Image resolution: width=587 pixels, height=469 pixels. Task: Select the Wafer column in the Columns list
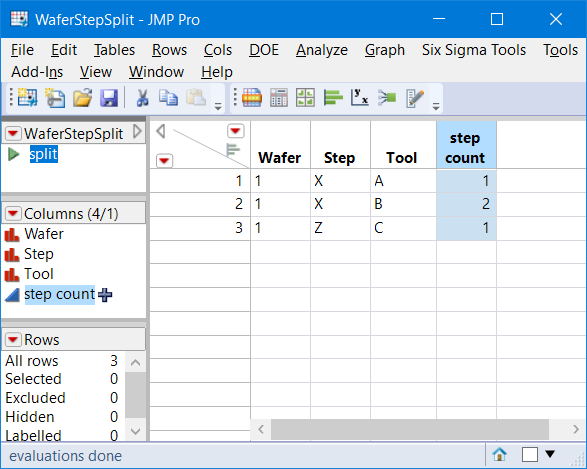coord(44,234)
